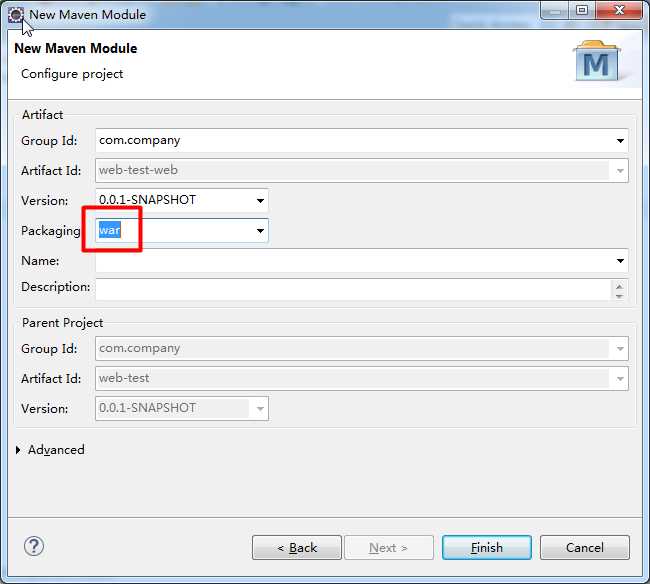The width and height of the screenshot is (650, 584).
Task: Click the 'Parent Project' group label
Action: (62, 323)
